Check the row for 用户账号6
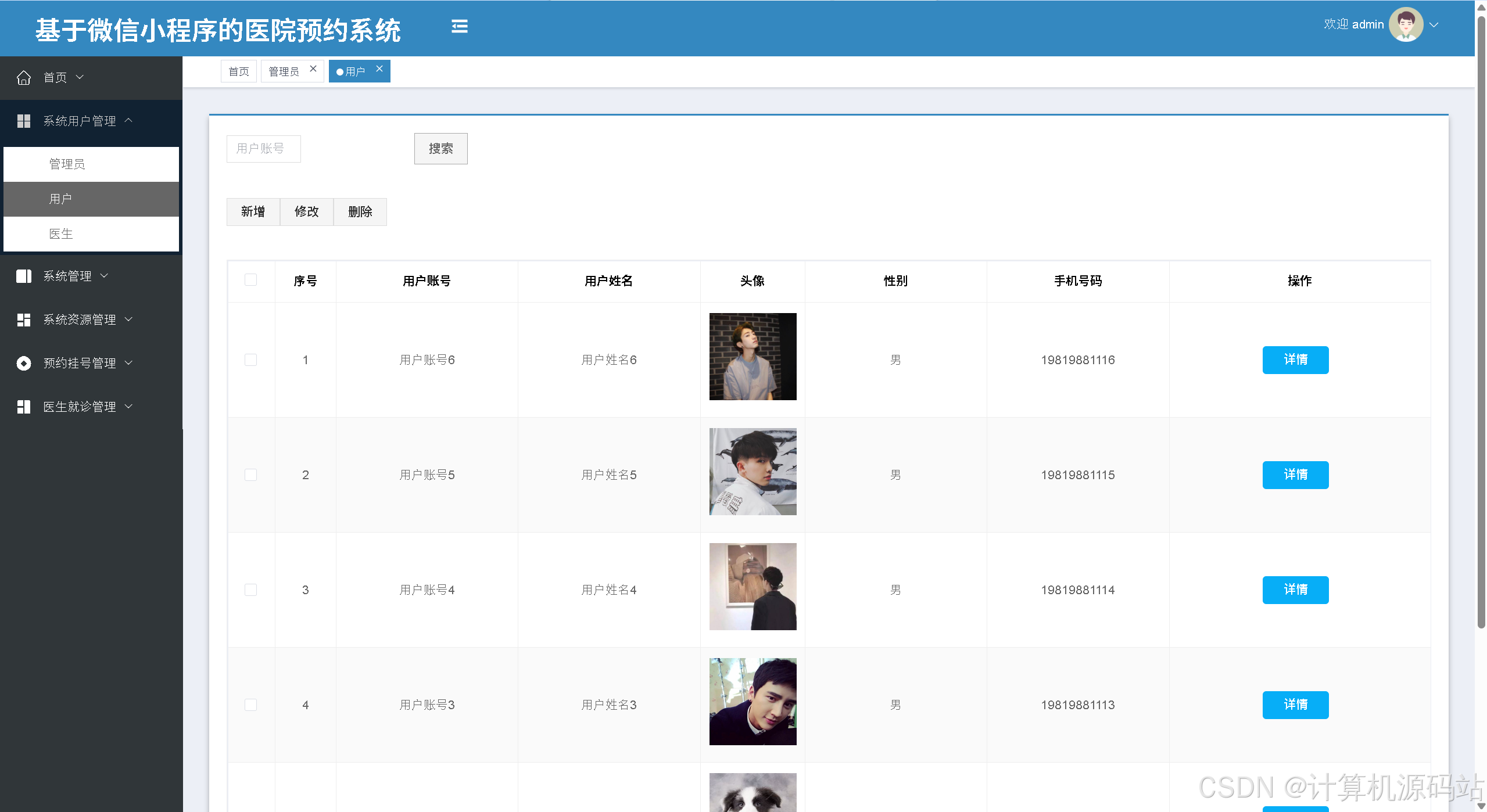The image size is (1487, 812). coord(250,360)
